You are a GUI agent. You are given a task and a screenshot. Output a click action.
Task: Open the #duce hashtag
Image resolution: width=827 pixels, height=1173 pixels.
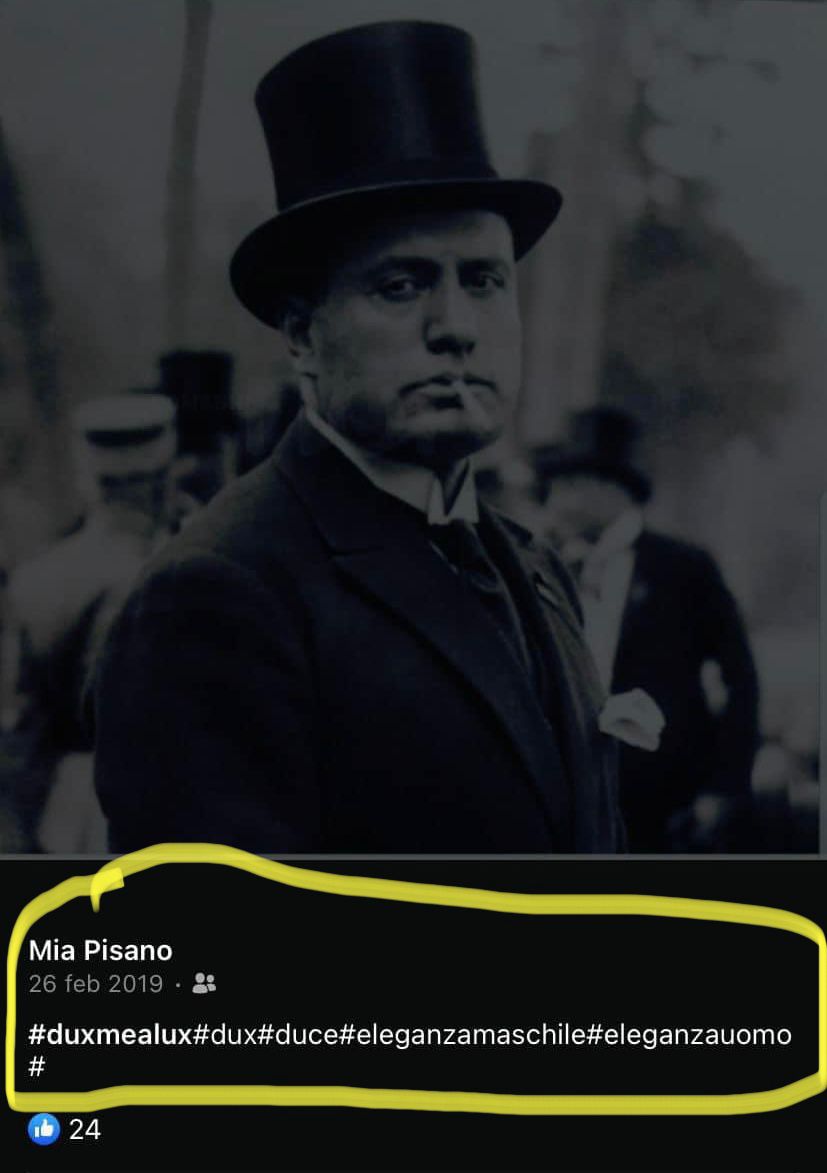(298, 1035)
